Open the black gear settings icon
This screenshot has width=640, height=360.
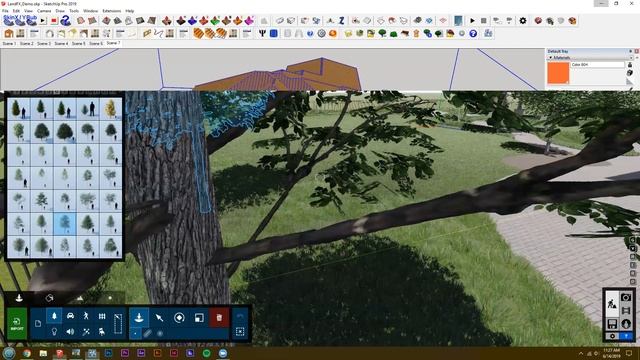pos(523,20)
